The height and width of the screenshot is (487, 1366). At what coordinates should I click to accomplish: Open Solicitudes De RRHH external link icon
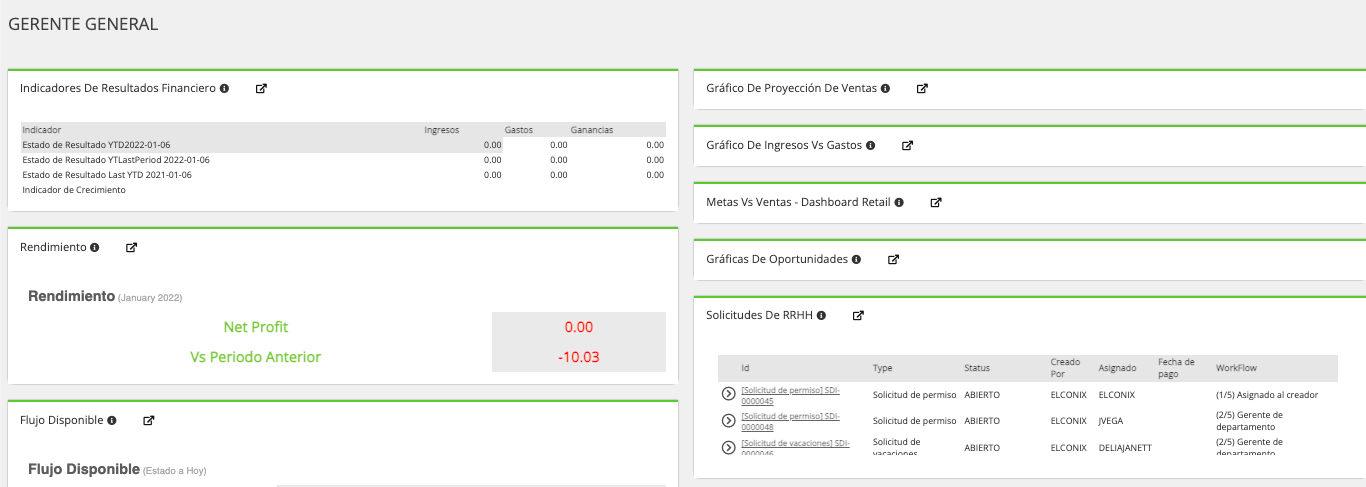click(857, 315)
